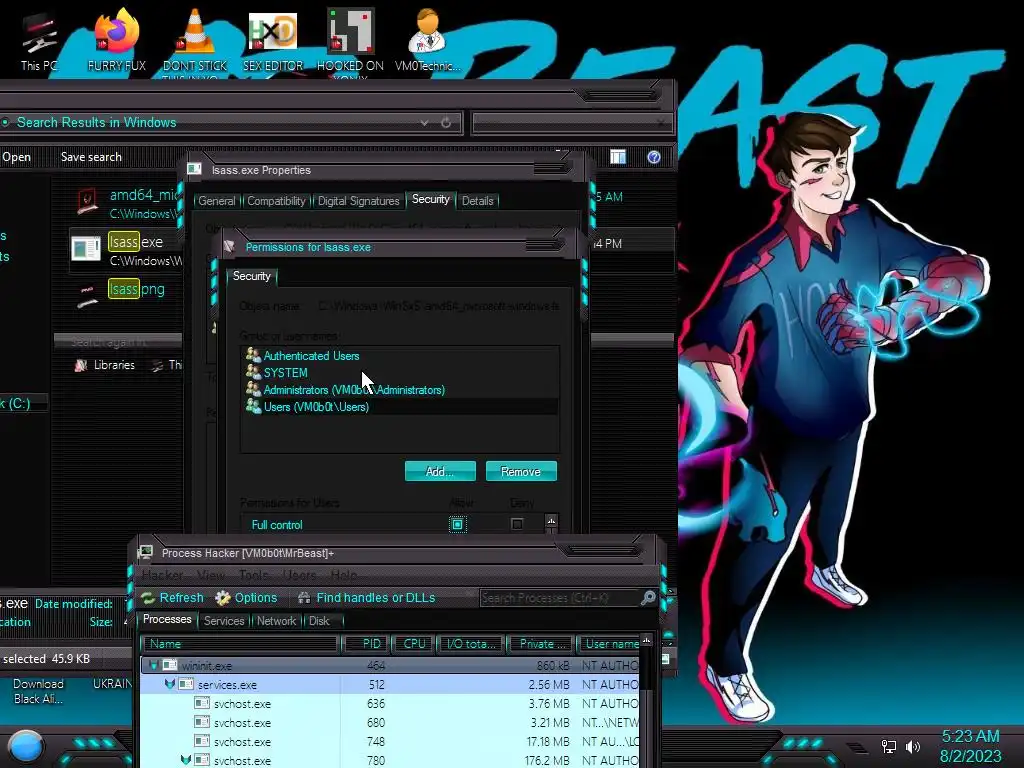Select the amd64_mic folder icon in results

87,200
